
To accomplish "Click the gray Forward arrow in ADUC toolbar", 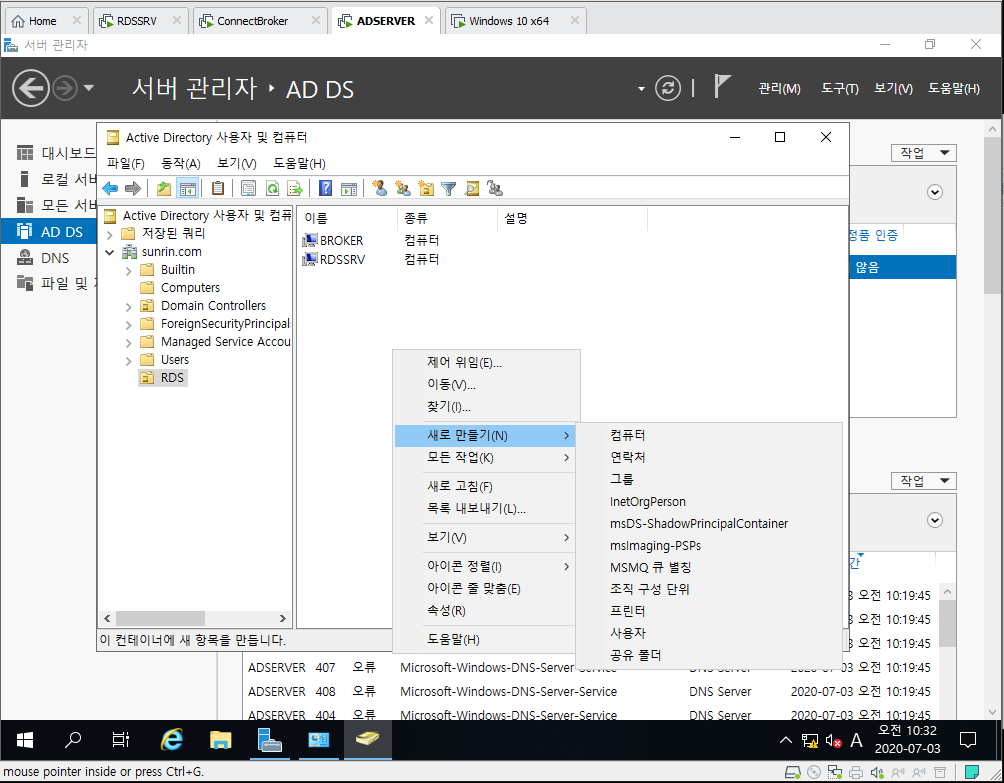I will 133,188.
